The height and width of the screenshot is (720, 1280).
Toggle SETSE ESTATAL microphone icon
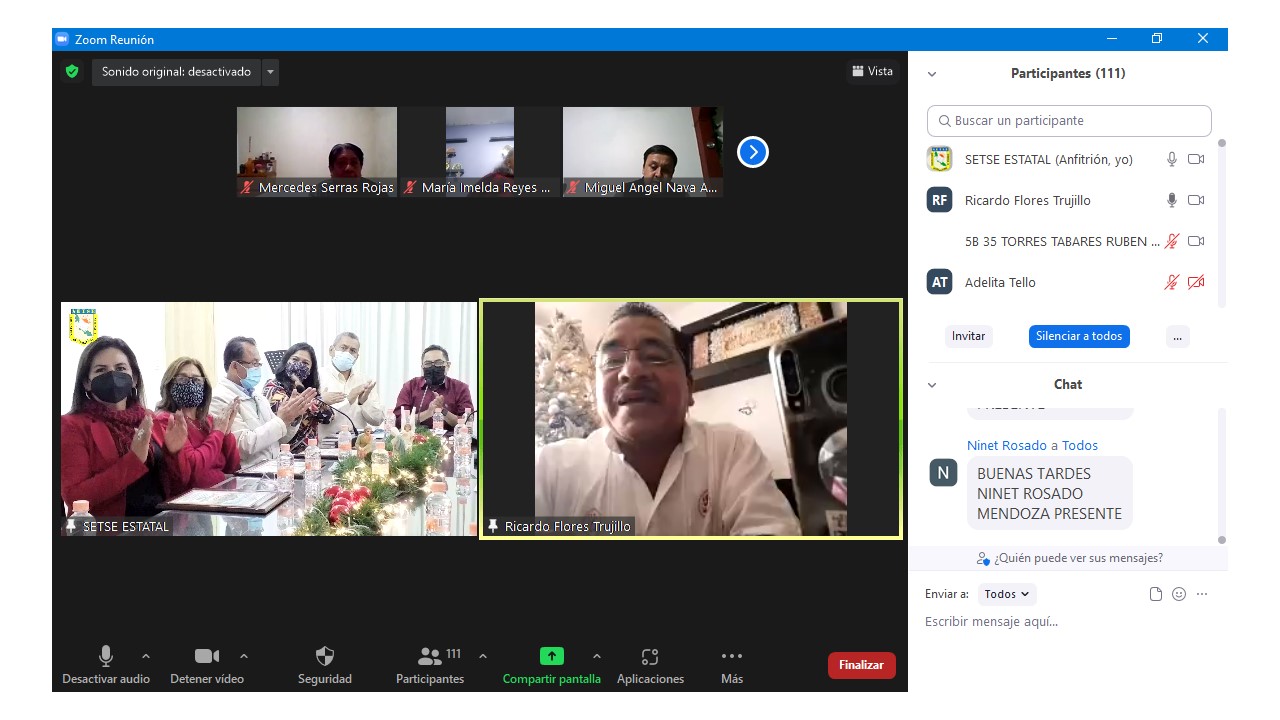[1172, 159]
